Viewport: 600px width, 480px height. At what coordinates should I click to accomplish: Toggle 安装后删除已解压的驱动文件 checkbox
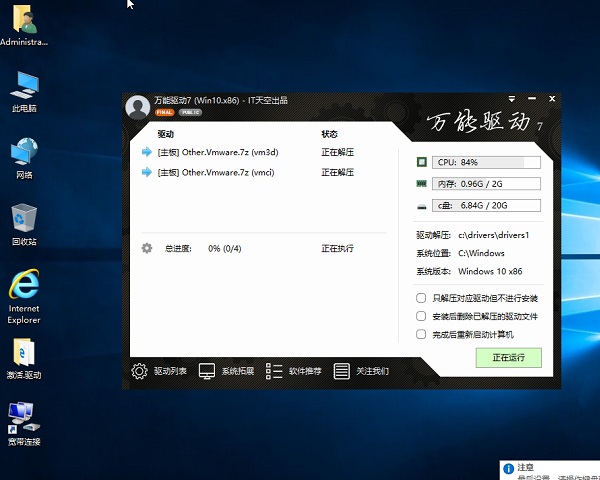point(421,316)
